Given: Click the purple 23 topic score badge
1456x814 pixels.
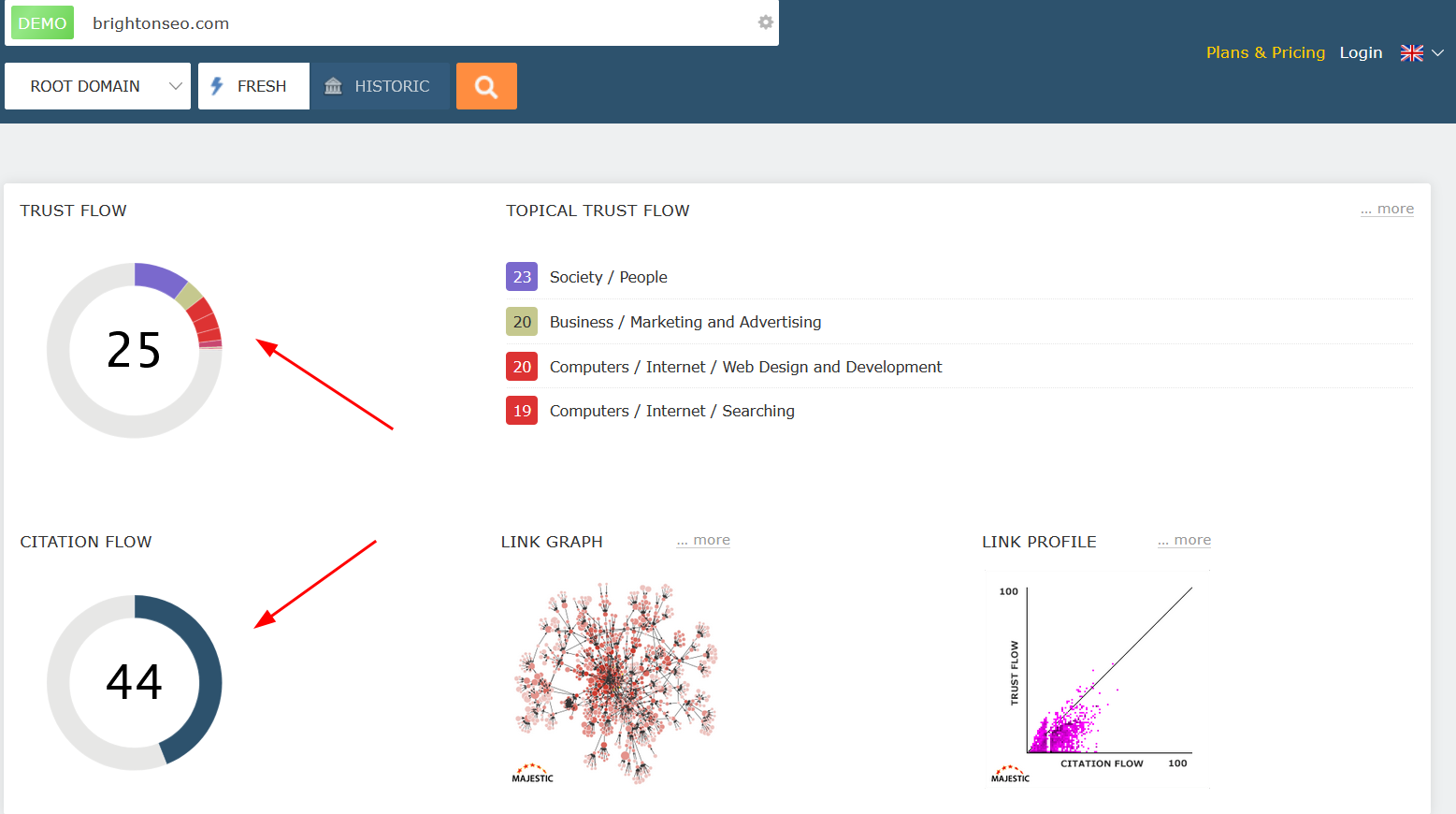Looking at the screenshot, I should tap(522, 277).
